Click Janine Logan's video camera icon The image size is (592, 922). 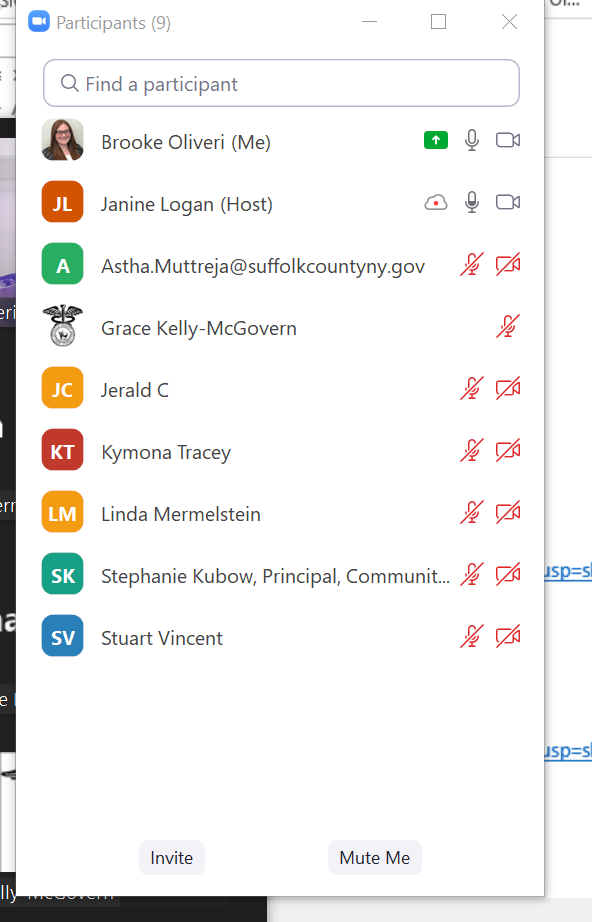point(508,202)
